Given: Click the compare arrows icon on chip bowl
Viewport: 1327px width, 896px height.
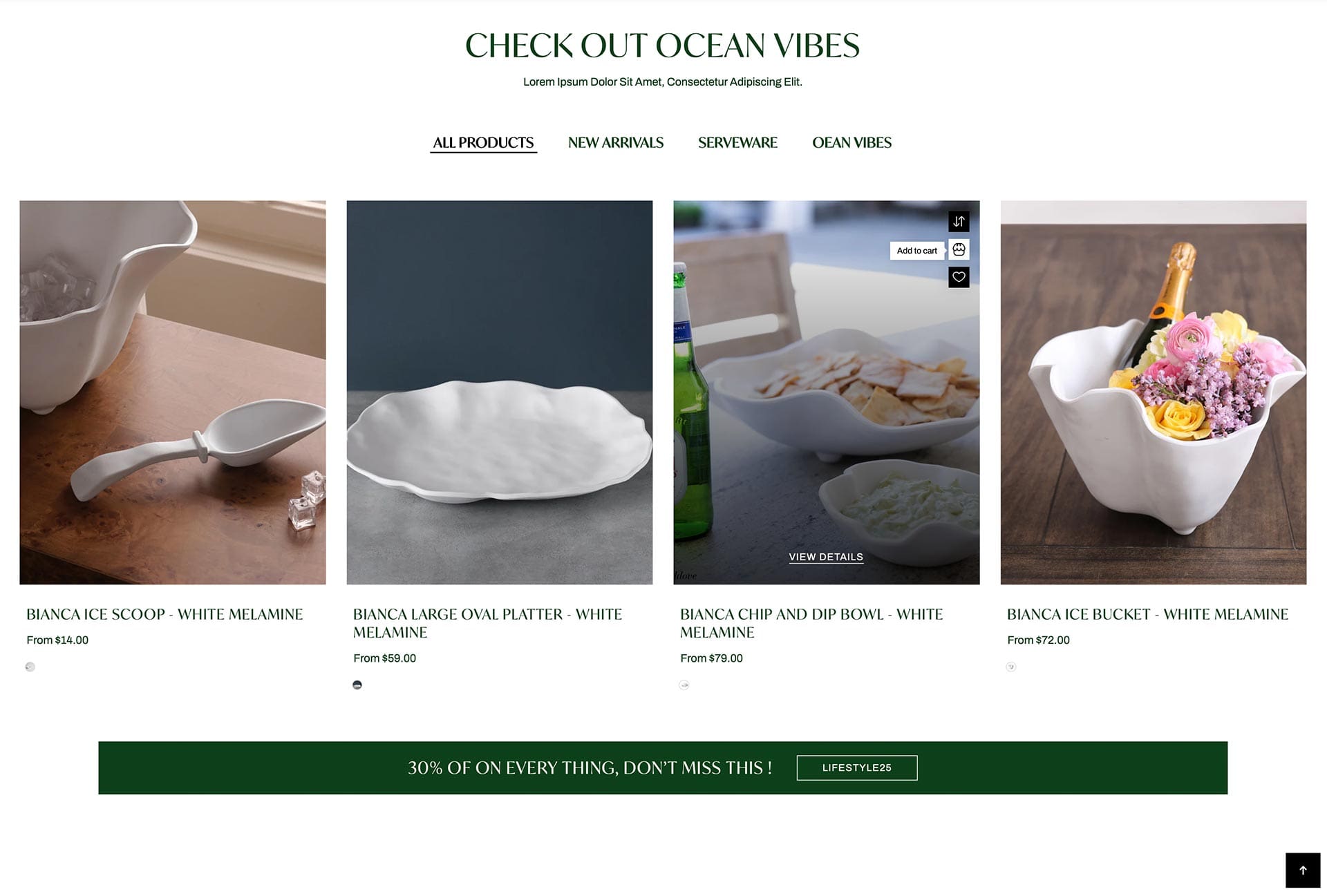Looking at the screenshot, I should tap(959, 222).
